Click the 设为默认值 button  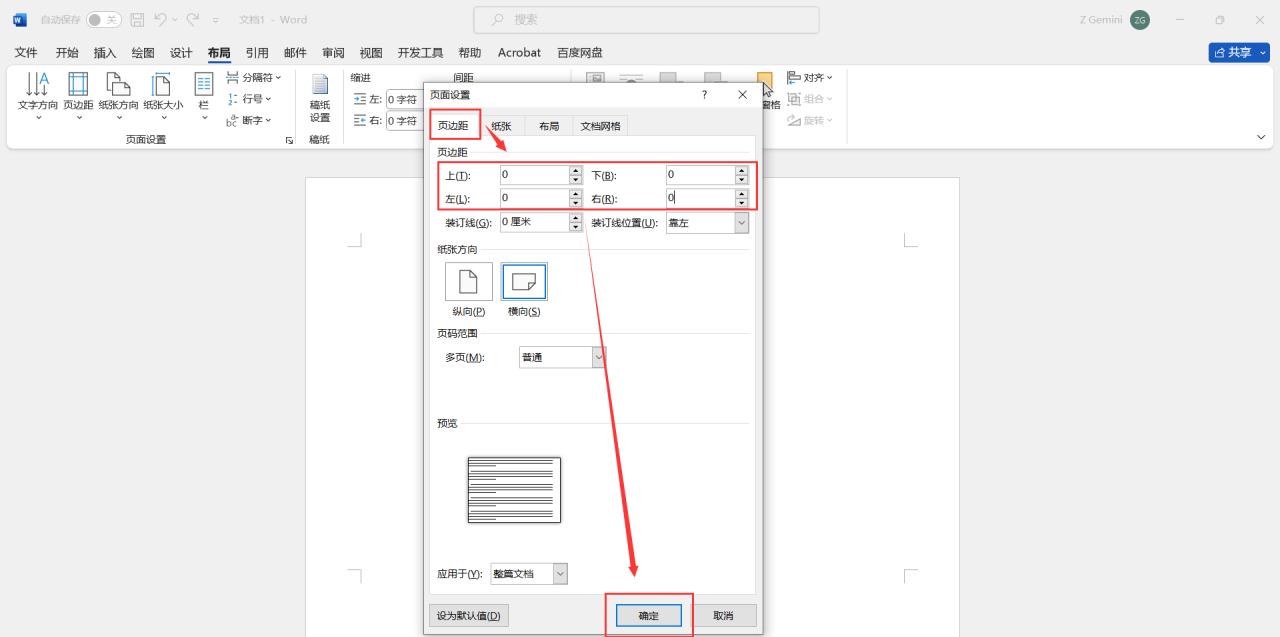click(468, 615)
